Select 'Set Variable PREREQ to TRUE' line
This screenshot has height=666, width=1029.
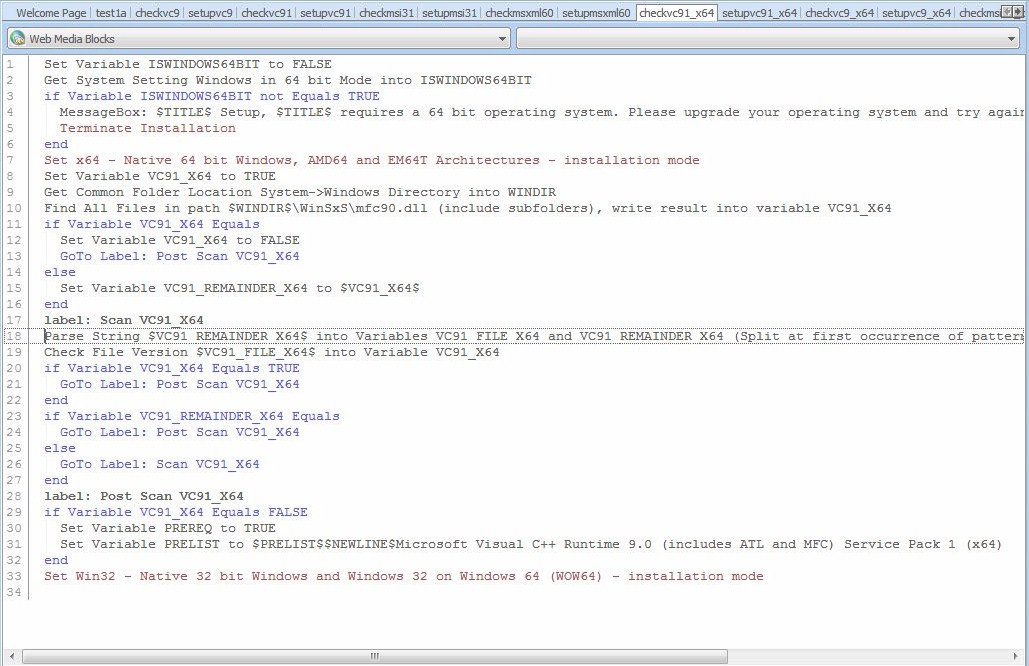coord(168,528)
